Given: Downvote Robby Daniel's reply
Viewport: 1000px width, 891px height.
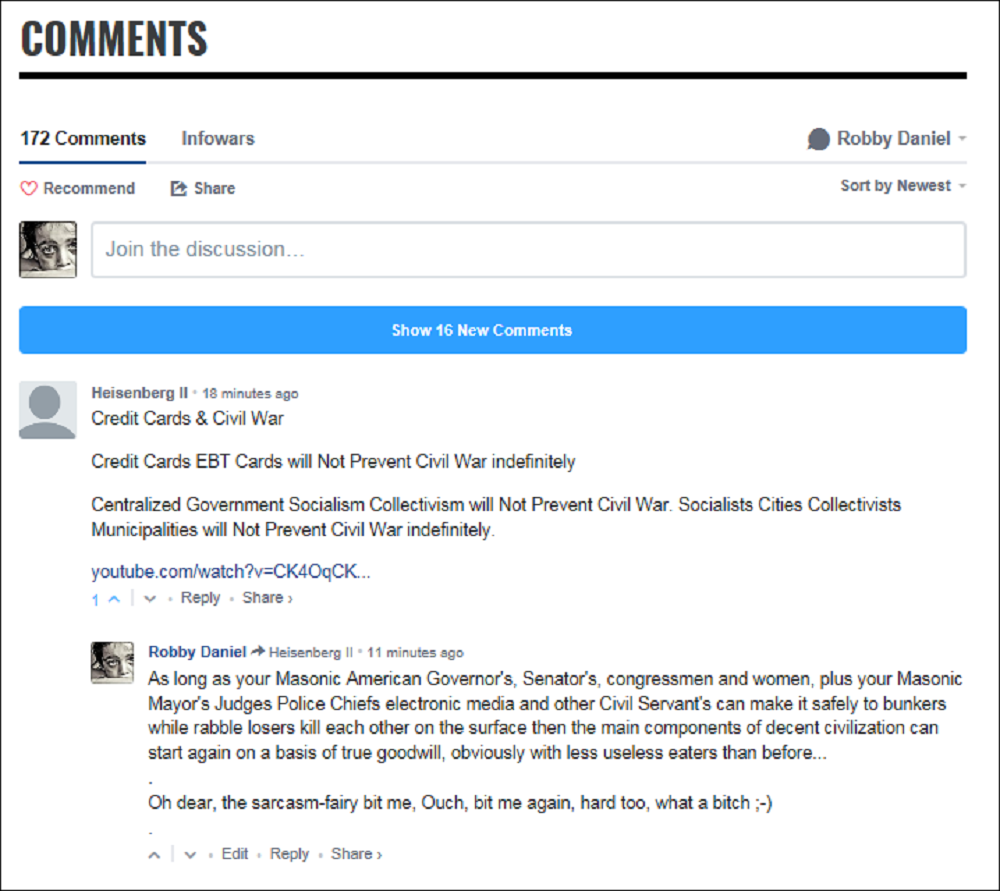Looking at the screenshot, I should pyautogui.click(x=191, y=854).
